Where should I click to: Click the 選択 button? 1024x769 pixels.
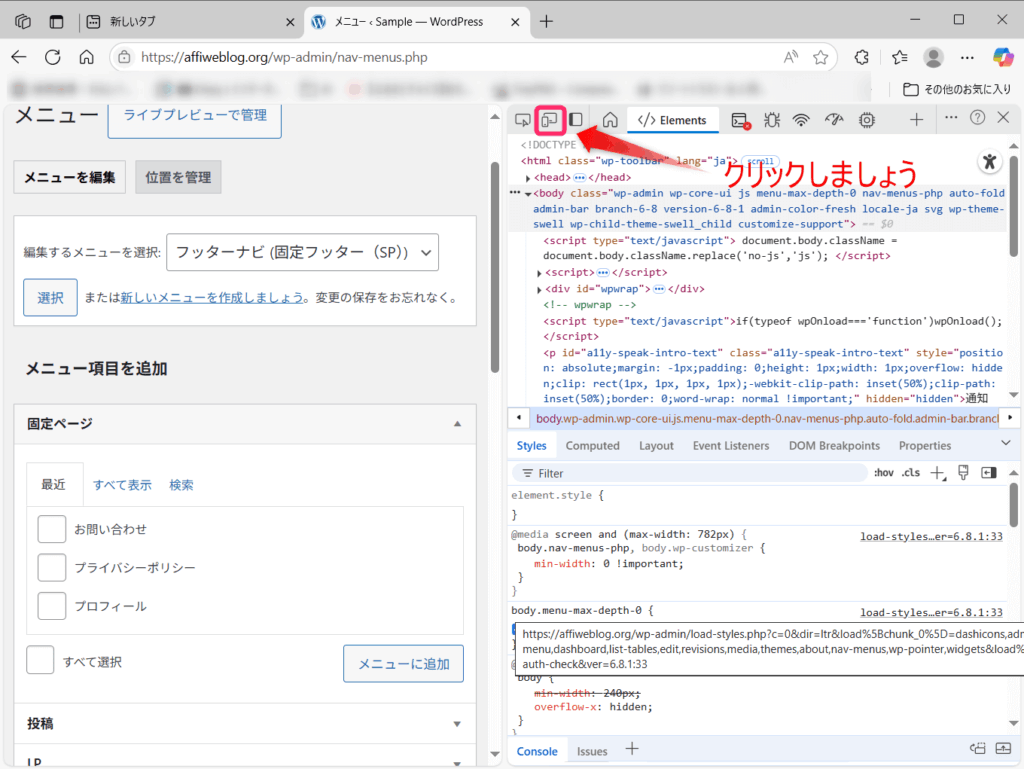tap(50, 298)
